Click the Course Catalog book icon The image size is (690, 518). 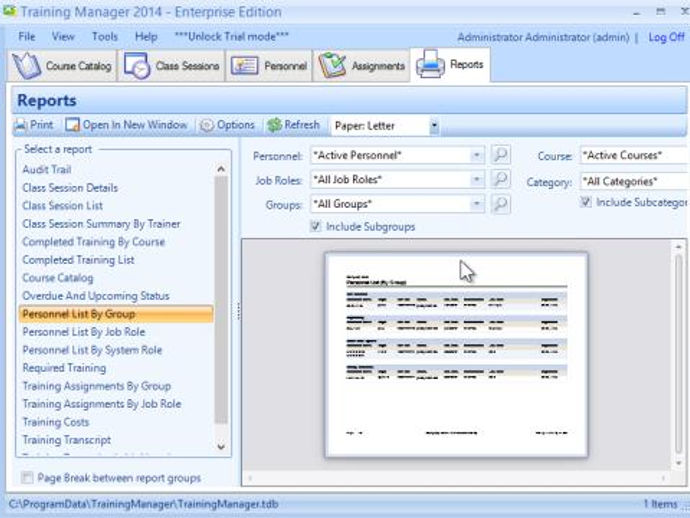[x=26, y=66]
